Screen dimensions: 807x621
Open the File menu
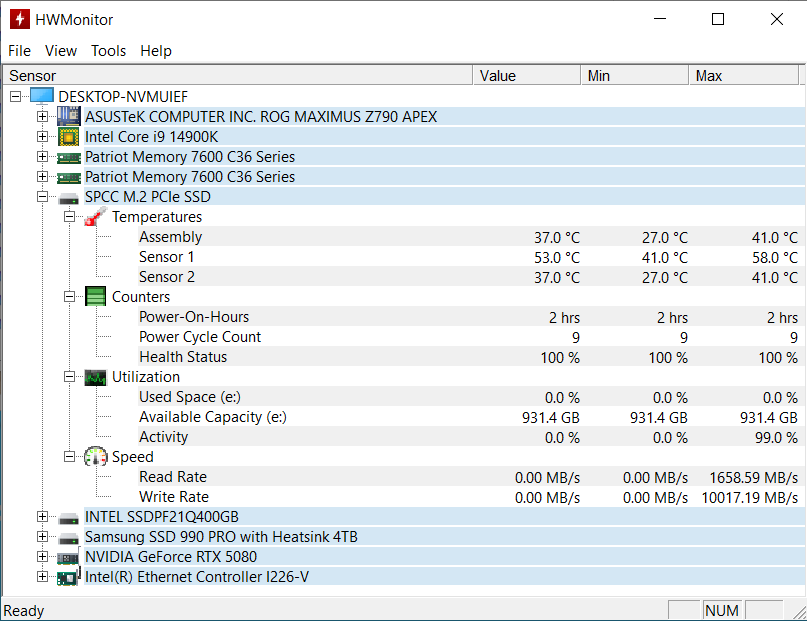click(x=20, y=51)
